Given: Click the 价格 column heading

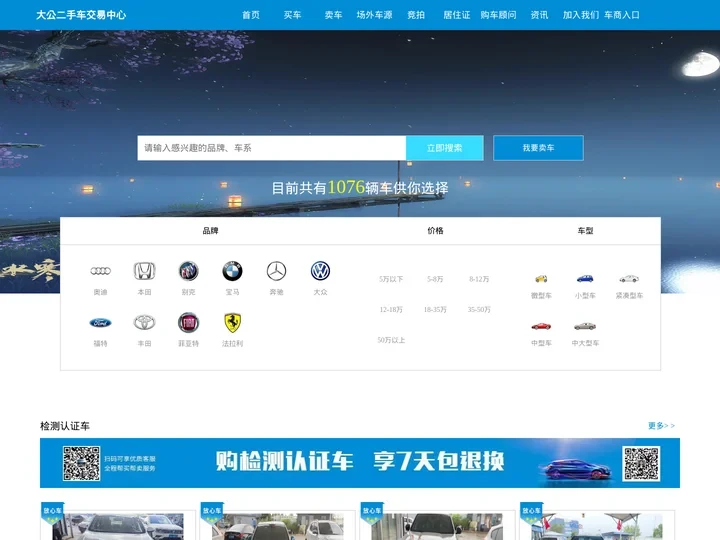Looking at the screenshot, I should click(x=435, y=231).
